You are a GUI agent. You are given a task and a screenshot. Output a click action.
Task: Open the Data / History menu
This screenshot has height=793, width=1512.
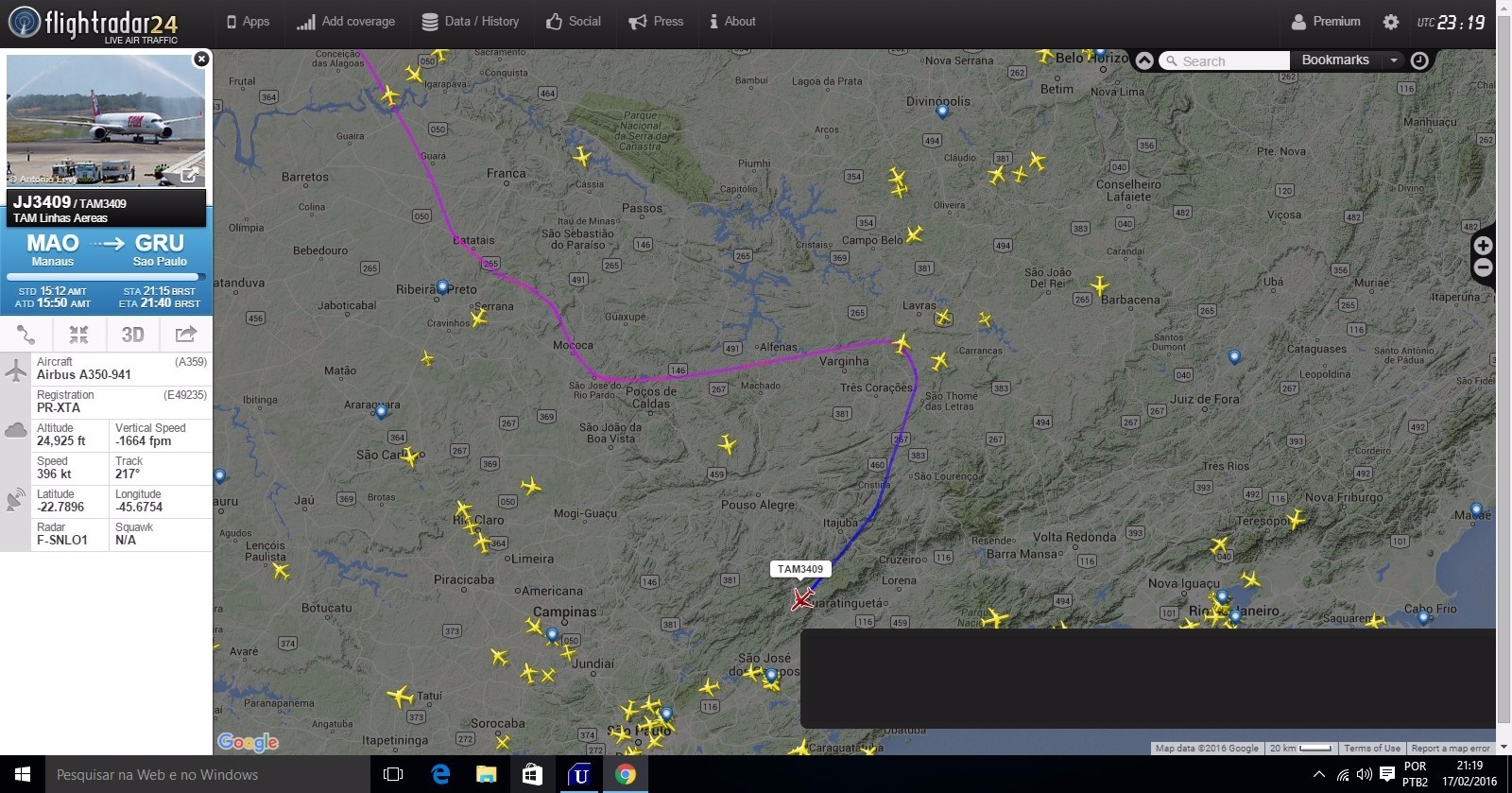tap(470, 22)
